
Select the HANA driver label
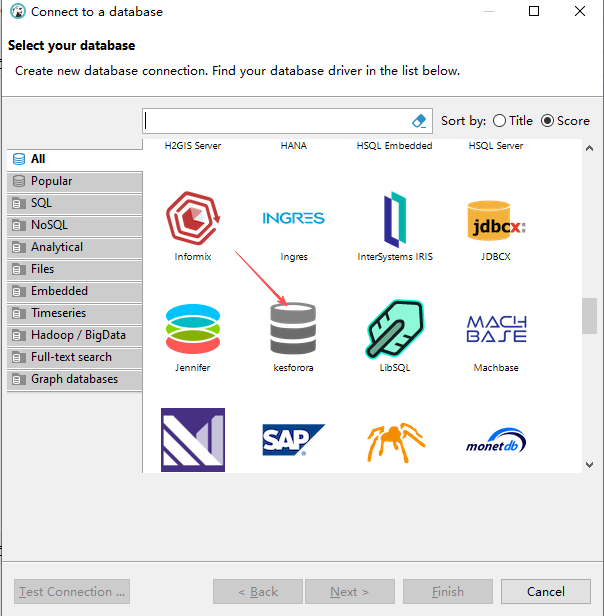click(x=294, y=146)
